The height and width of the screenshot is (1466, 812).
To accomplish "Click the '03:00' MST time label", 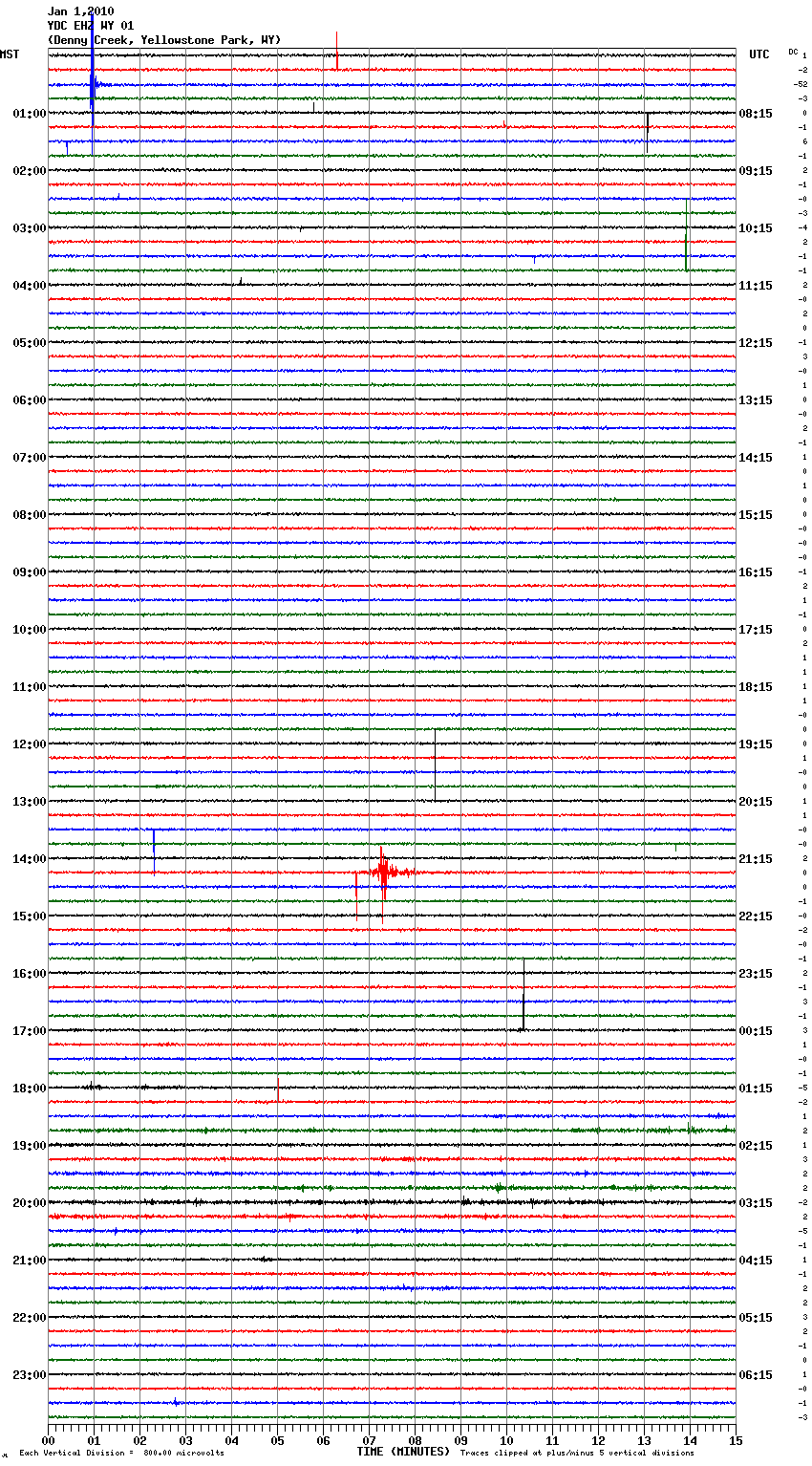I will tap(30, 228).
